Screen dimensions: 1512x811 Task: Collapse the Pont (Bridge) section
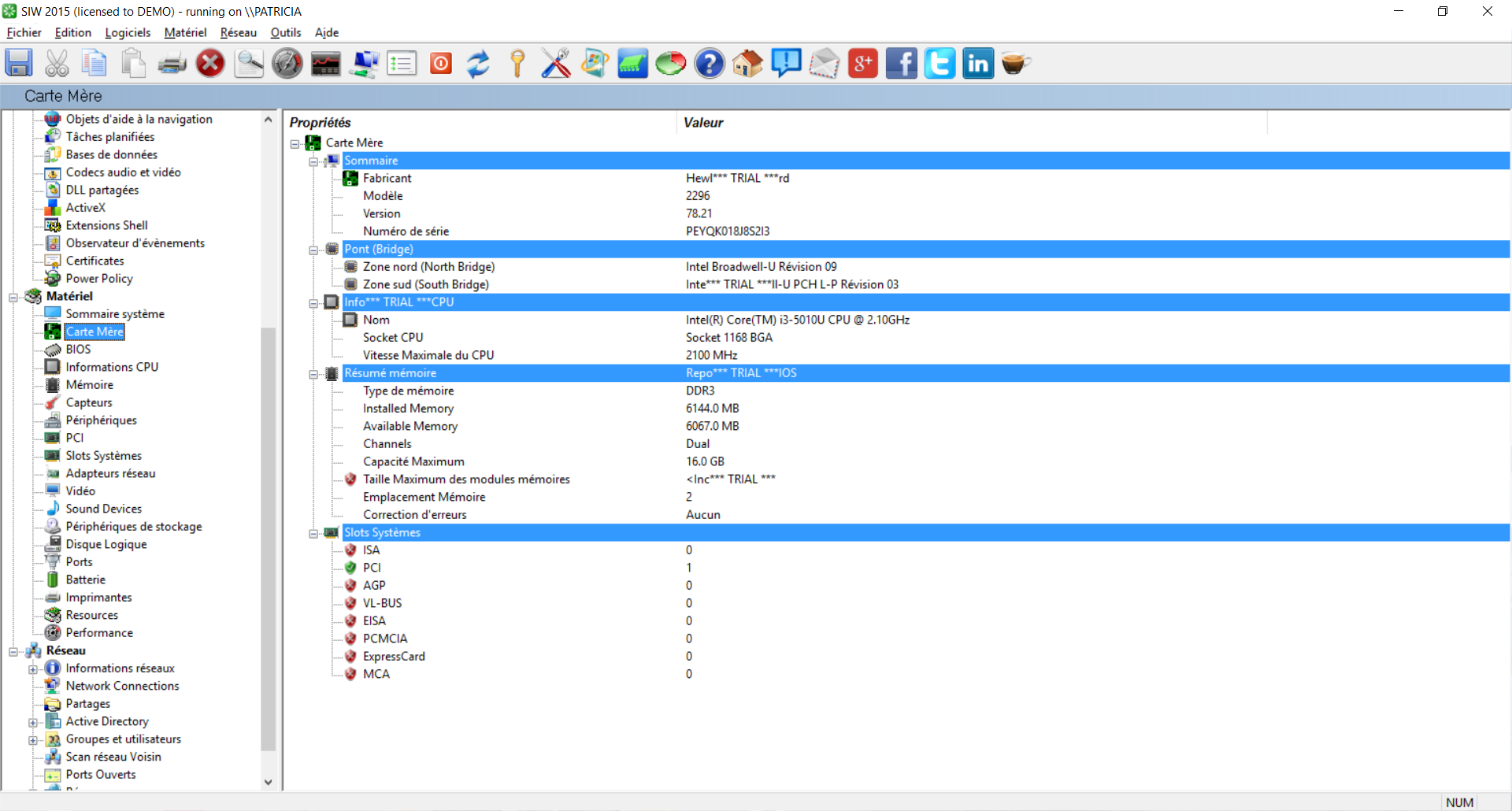313,250
